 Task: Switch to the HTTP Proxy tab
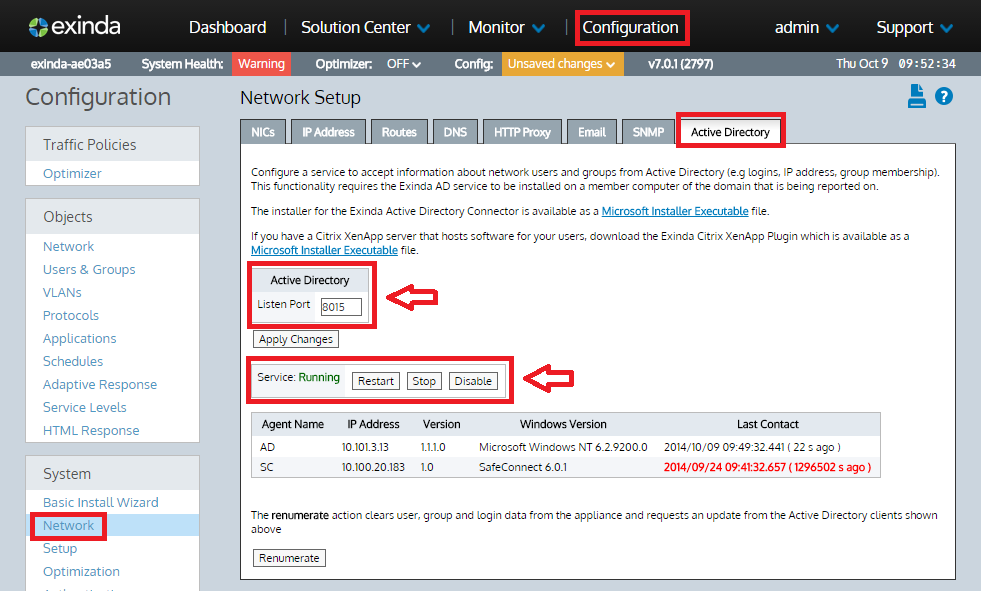[522, 132]
